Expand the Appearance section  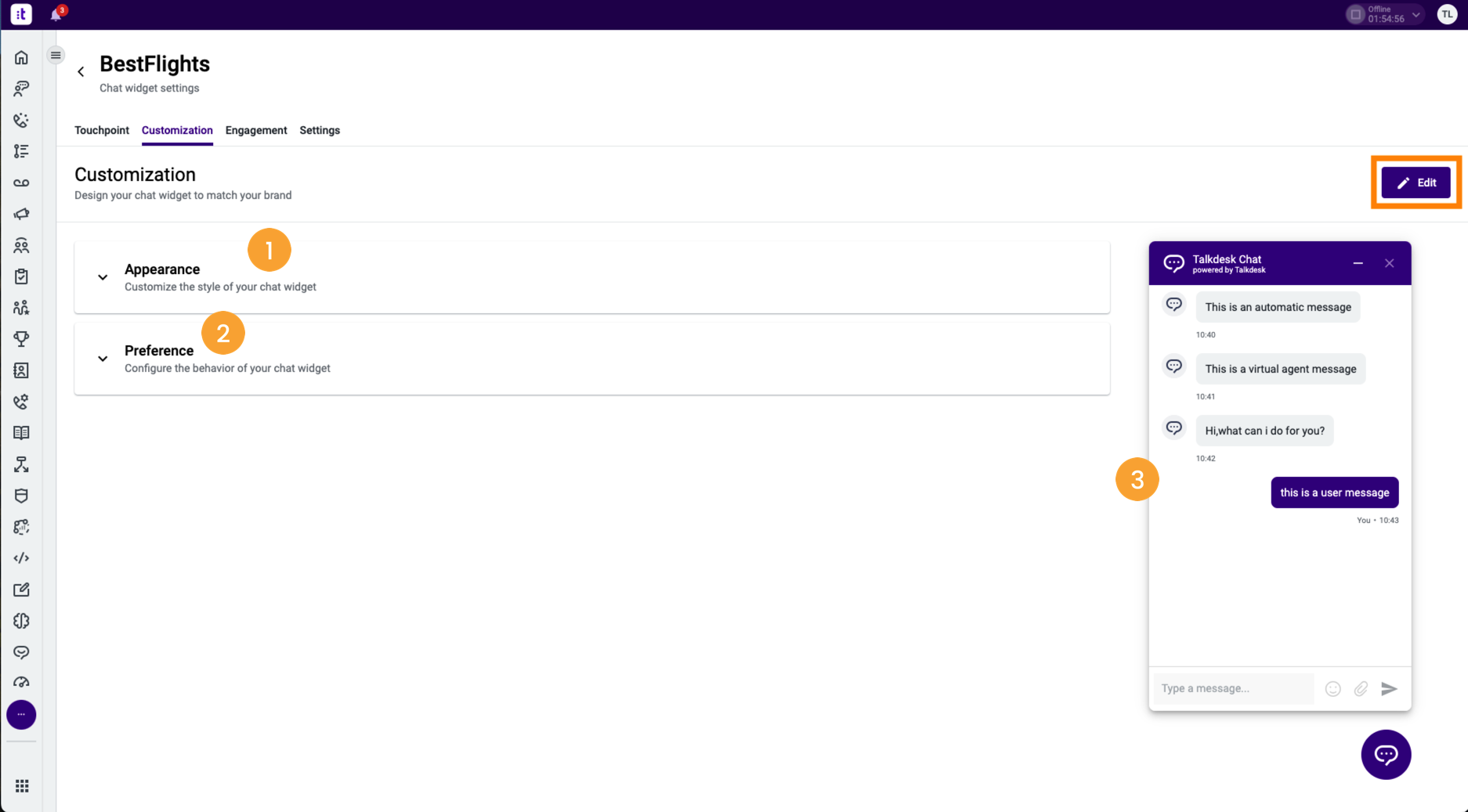(591, 277)
